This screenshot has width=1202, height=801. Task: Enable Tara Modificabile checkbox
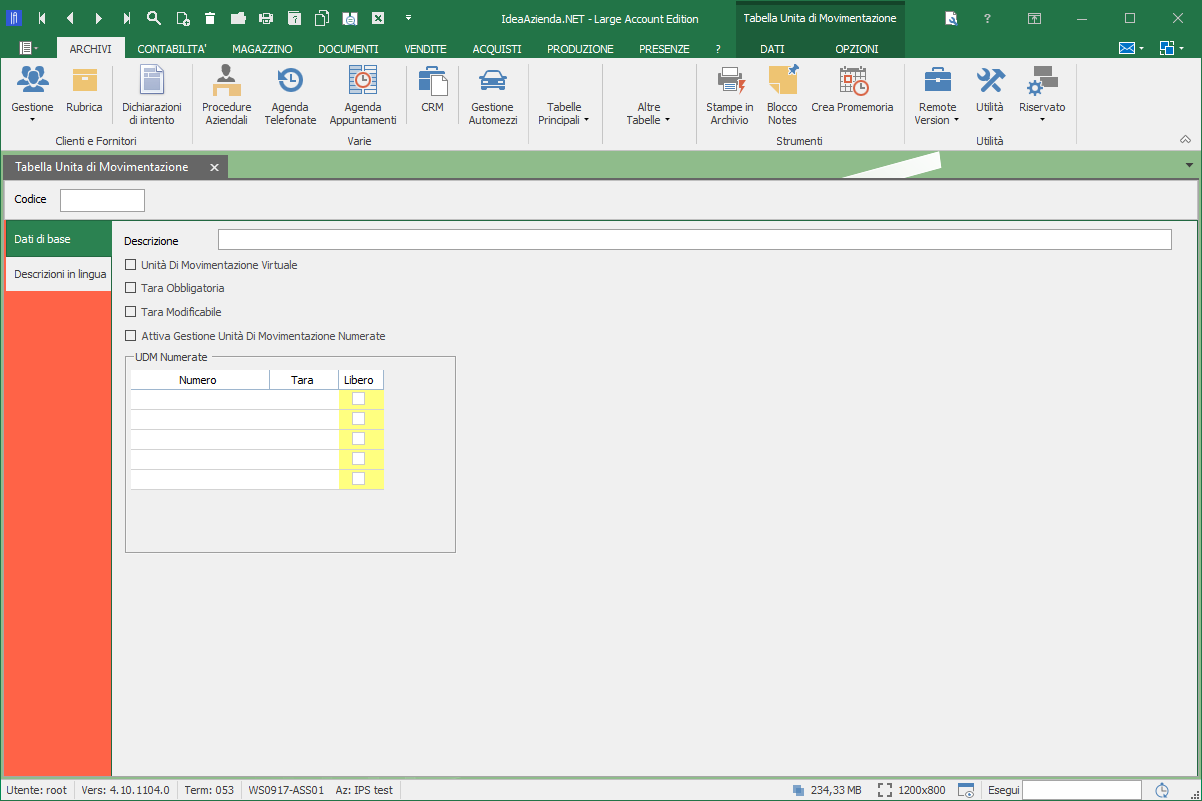(x=130, y=312)
